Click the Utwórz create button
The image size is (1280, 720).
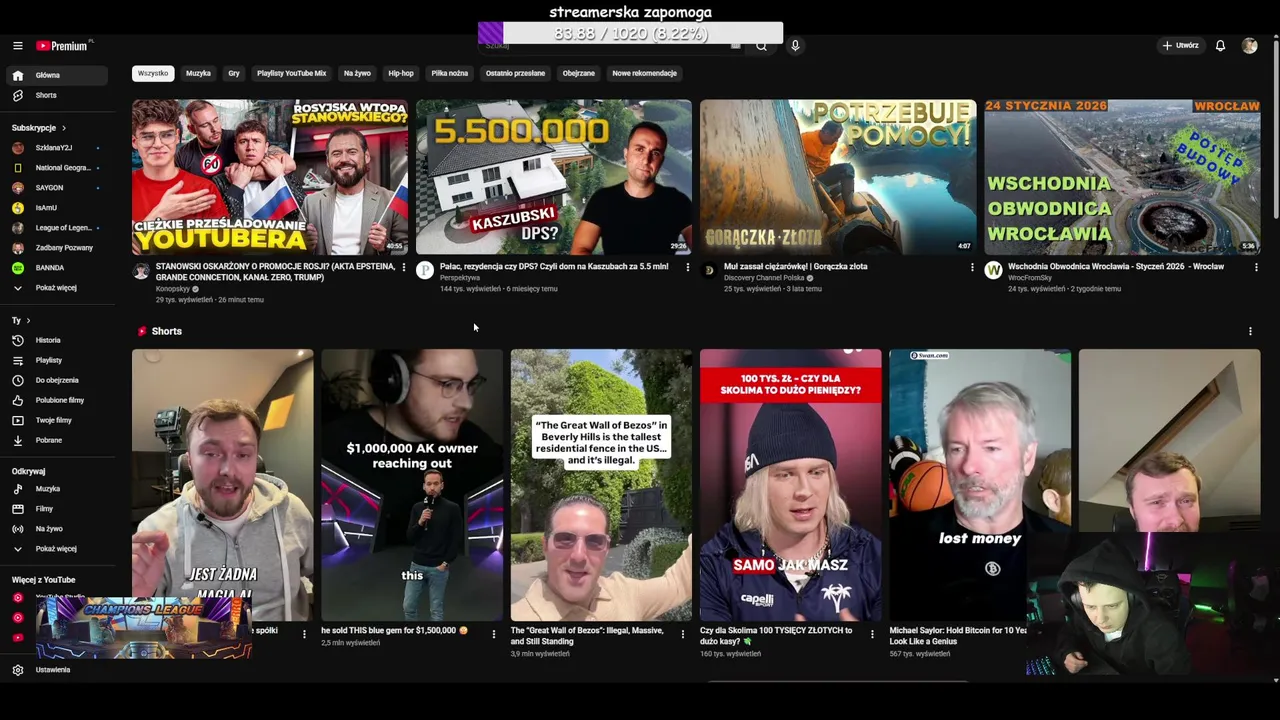click(1180, 46)
